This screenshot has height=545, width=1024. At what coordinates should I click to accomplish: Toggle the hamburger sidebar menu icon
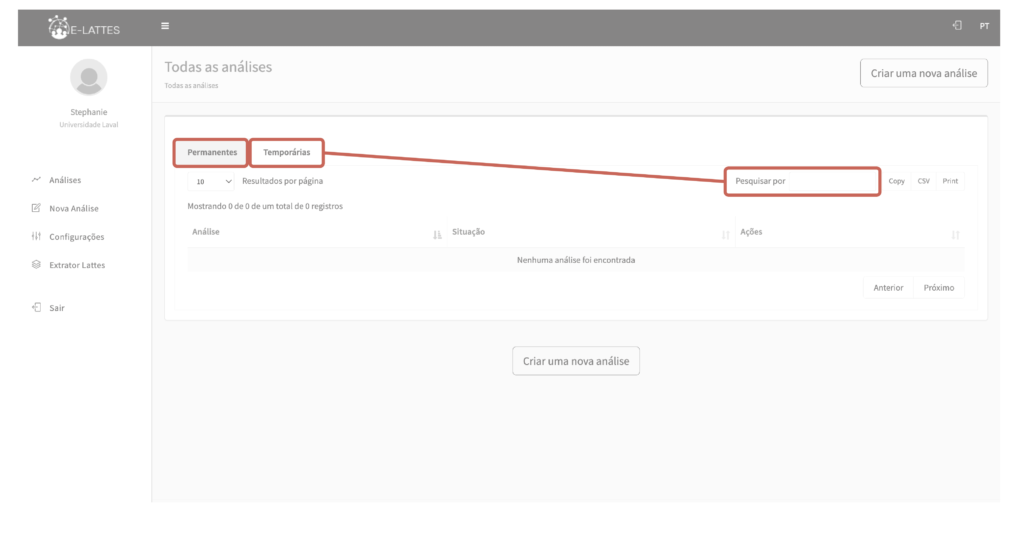tap(165, 26)
